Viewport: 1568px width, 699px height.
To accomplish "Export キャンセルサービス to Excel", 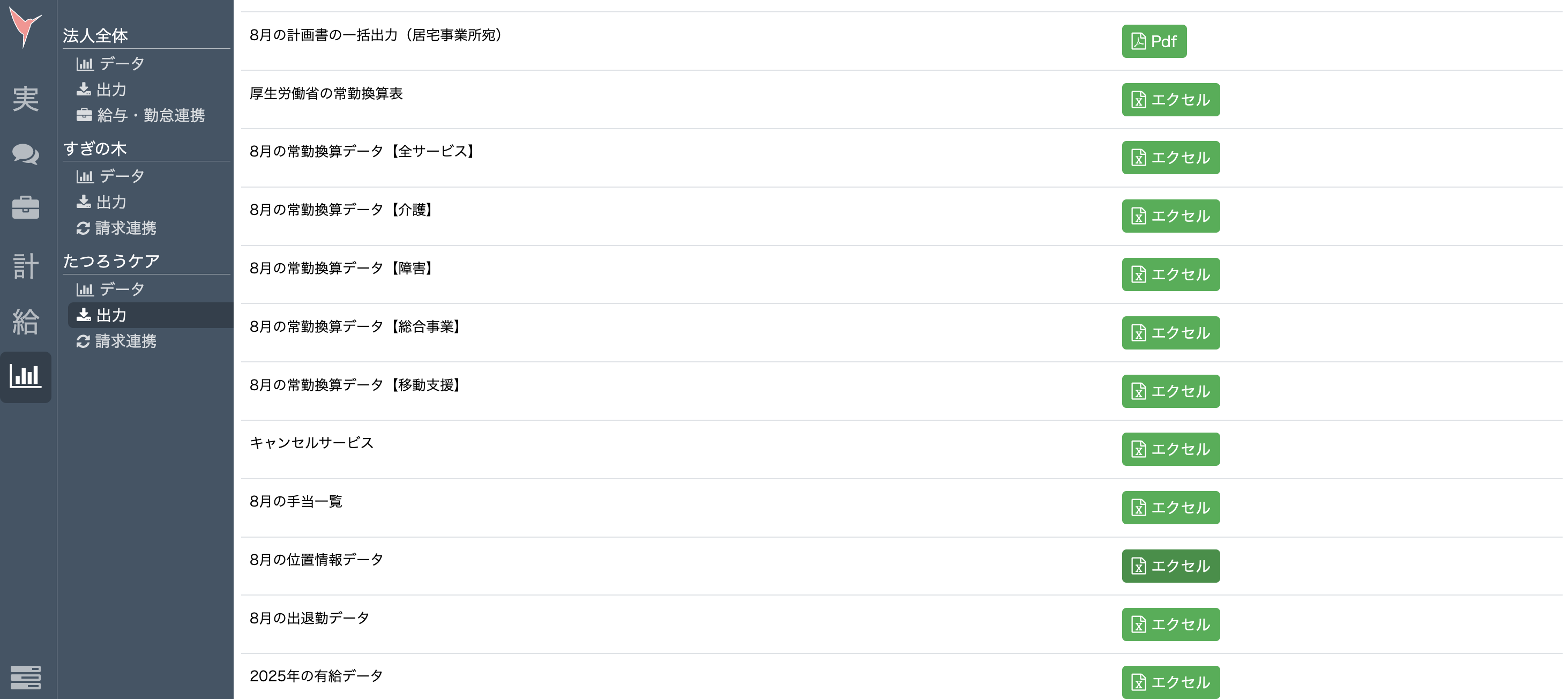I will [x=1170, y=449].
